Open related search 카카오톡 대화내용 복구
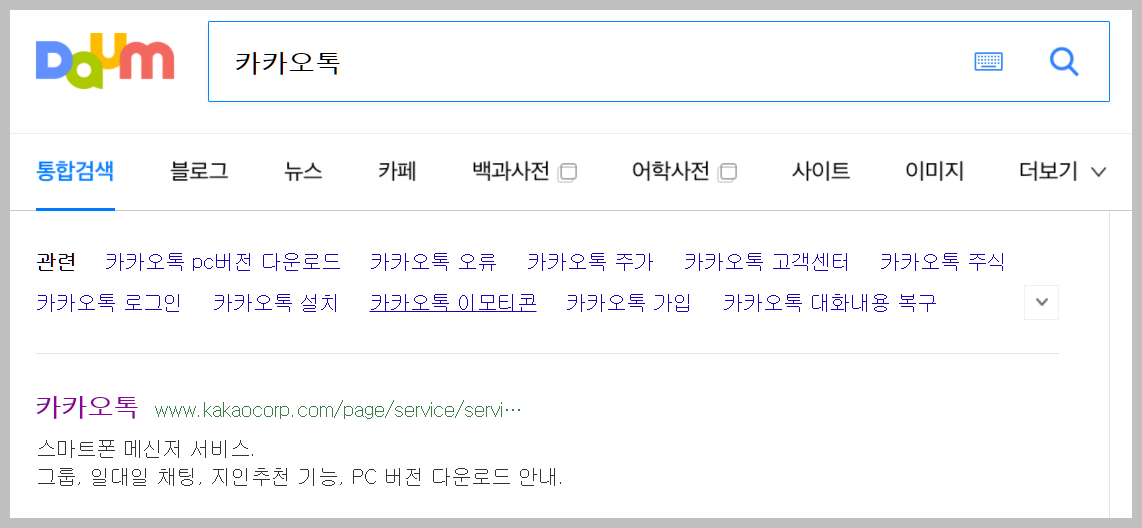The width and height of the screenshot is (1142, 528). [830, 302]
